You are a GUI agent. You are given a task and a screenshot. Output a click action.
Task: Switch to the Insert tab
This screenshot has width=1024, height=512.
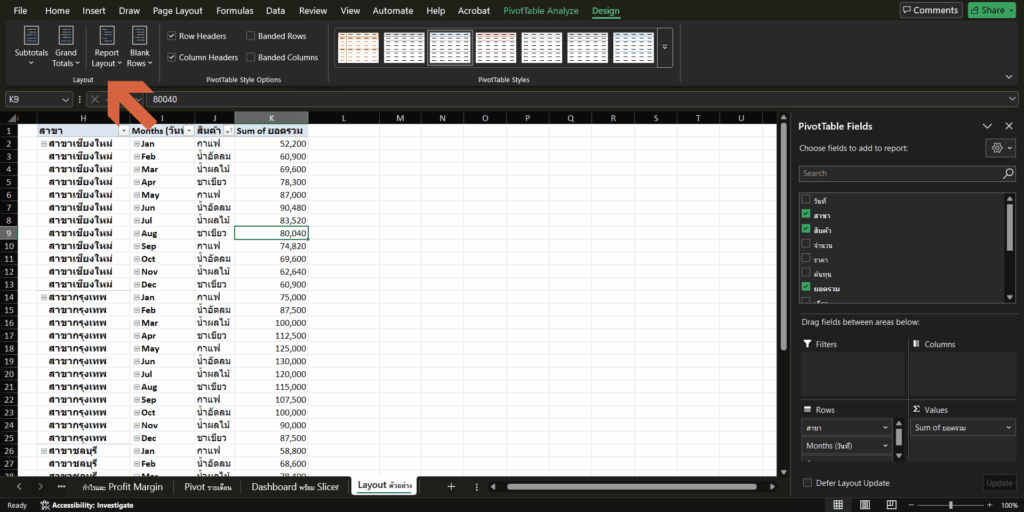[x=94, y=10]
